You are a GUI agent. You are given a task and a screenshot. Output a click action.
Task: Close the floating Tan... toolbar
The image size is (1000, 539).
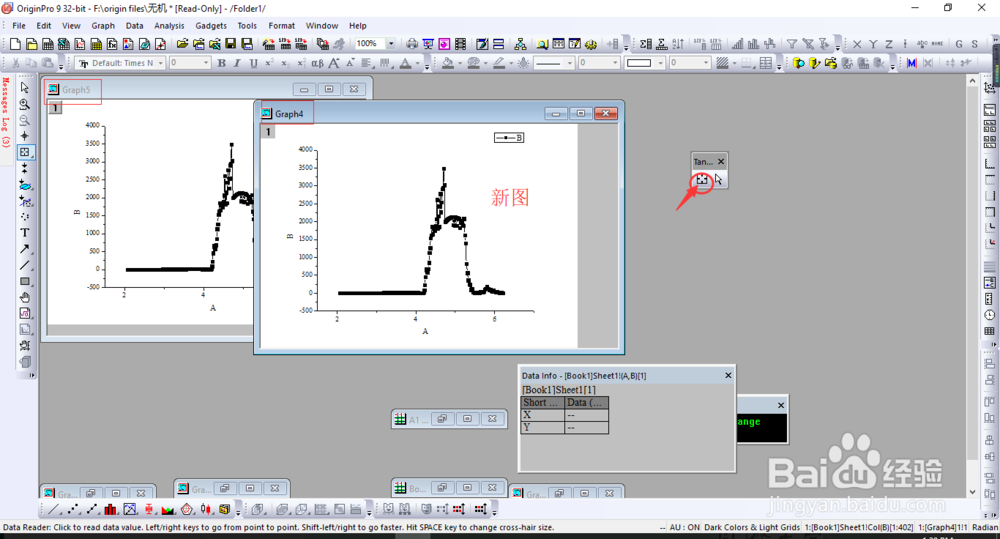click(721, 161)
